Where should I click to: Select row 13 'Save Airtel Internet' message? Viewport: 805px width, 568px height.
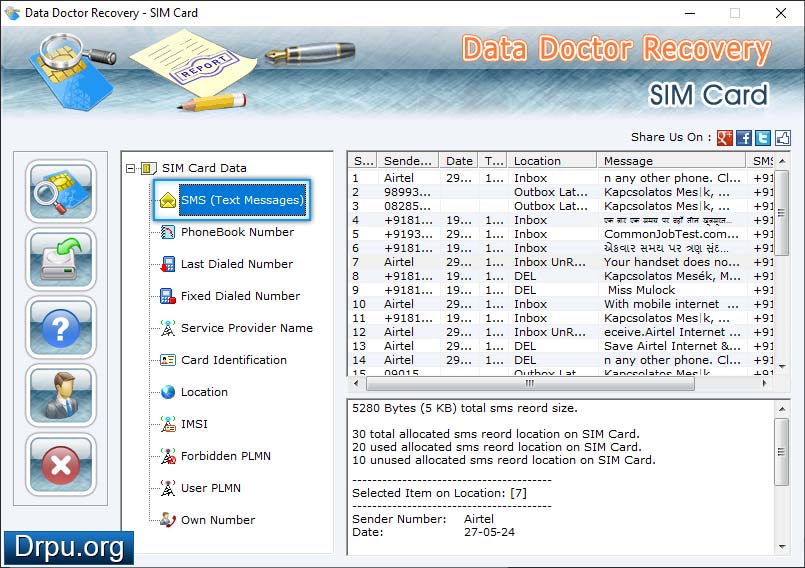tap(672, 346)
